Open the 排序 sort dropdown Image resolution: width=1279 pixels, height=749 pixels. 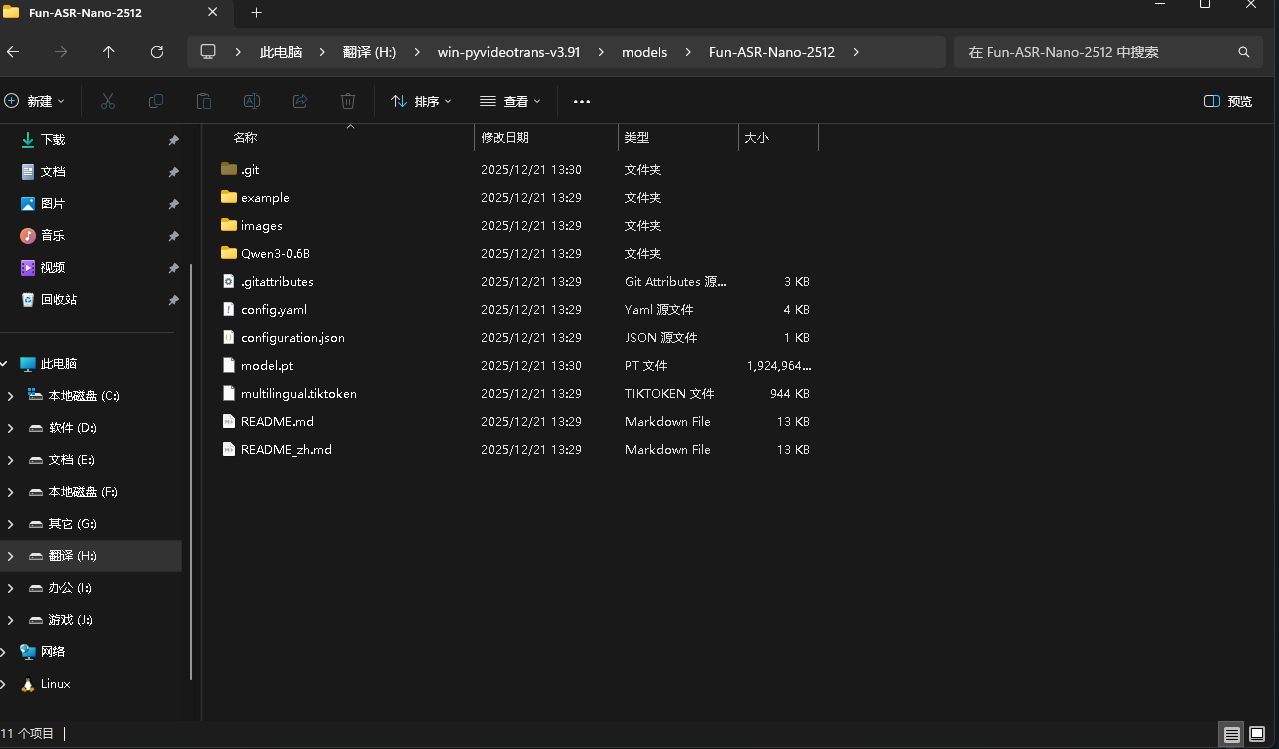(x=421, y=101)
